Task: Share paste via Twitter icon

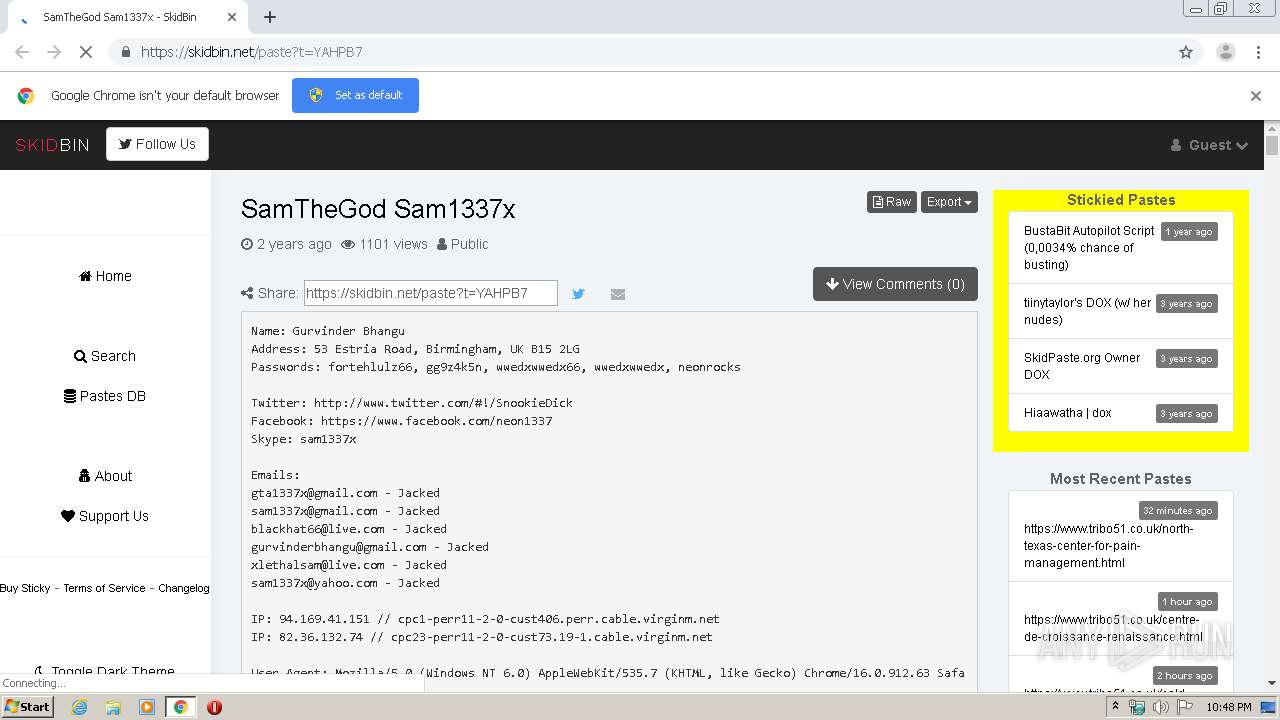Action: pyautogui.click(x=578, y=294)
